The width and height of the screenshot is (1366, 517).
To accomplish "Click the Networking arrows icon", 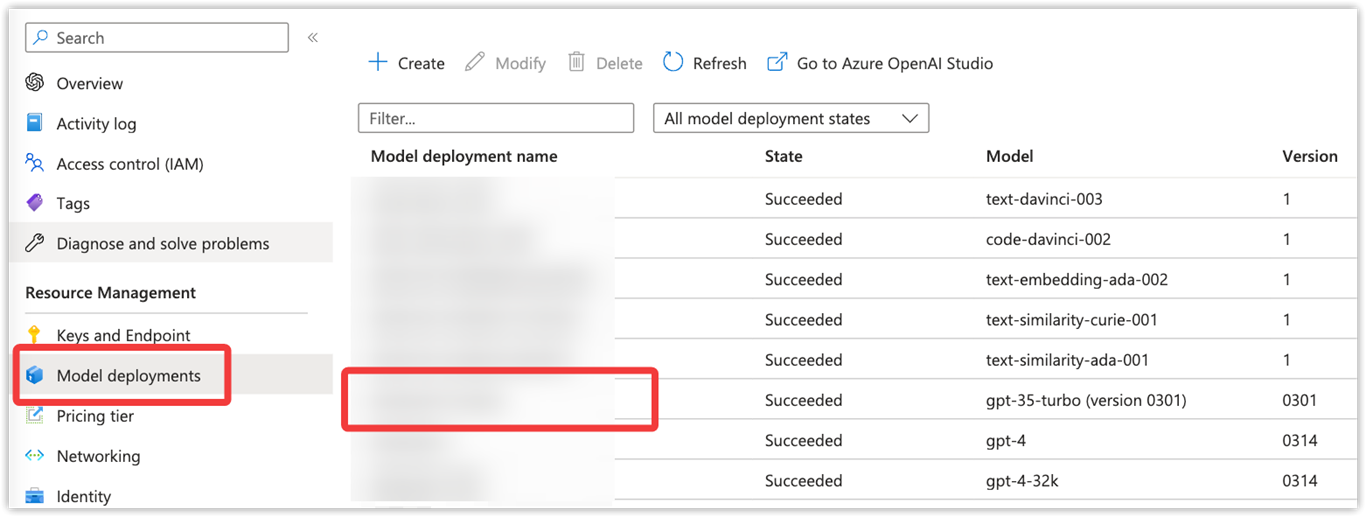I will pyautogui.click(x=35, y=456).
